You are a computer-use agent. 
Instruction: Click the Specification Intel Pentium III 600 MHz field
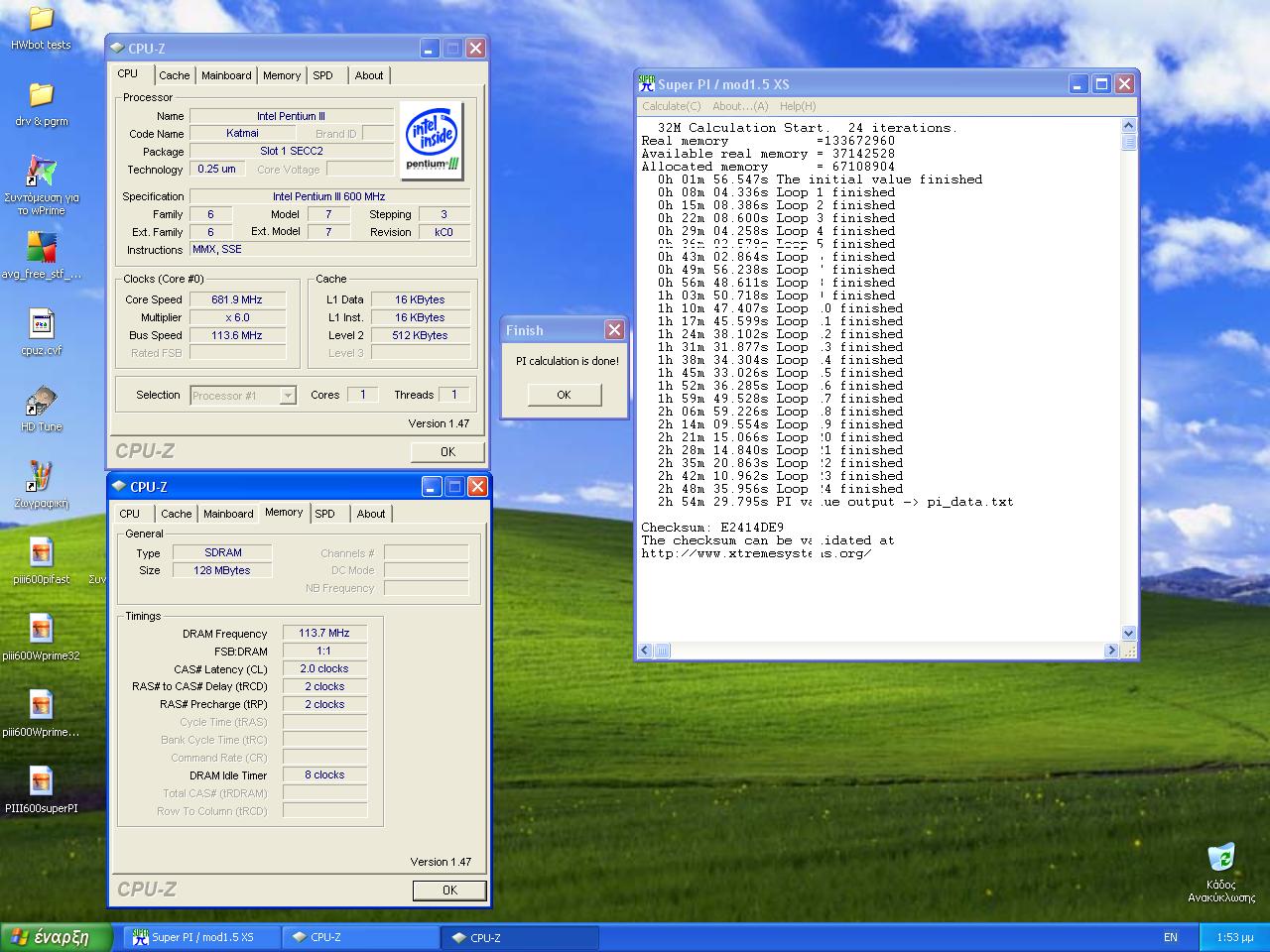click(329, 196)
